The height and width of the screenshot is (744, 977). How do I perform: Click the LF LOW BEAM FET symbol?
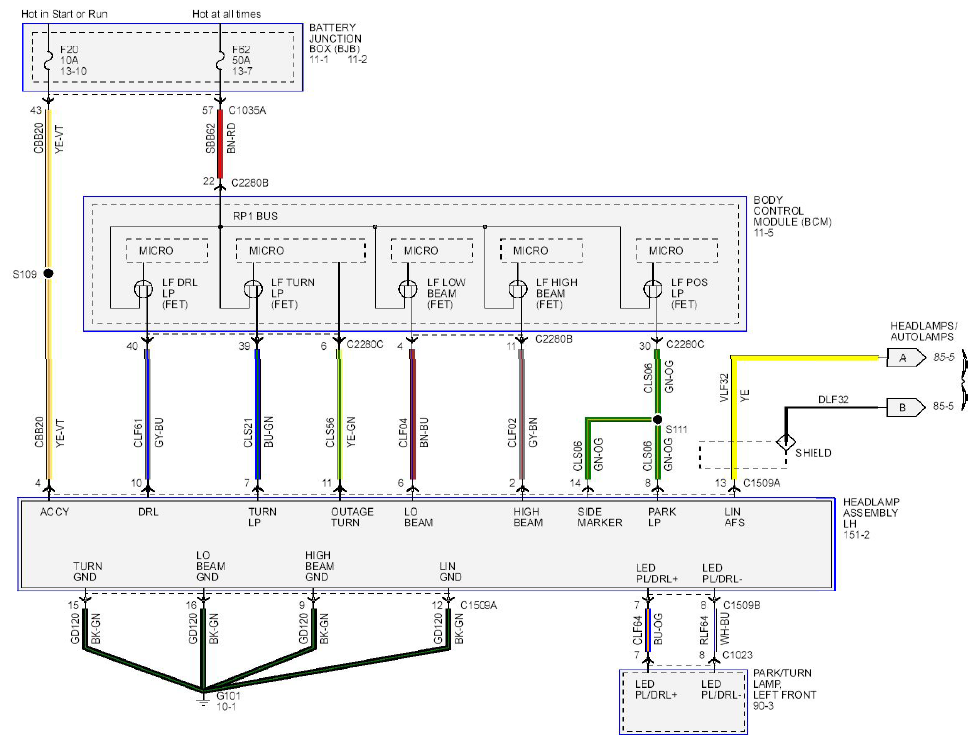(408, 289)
